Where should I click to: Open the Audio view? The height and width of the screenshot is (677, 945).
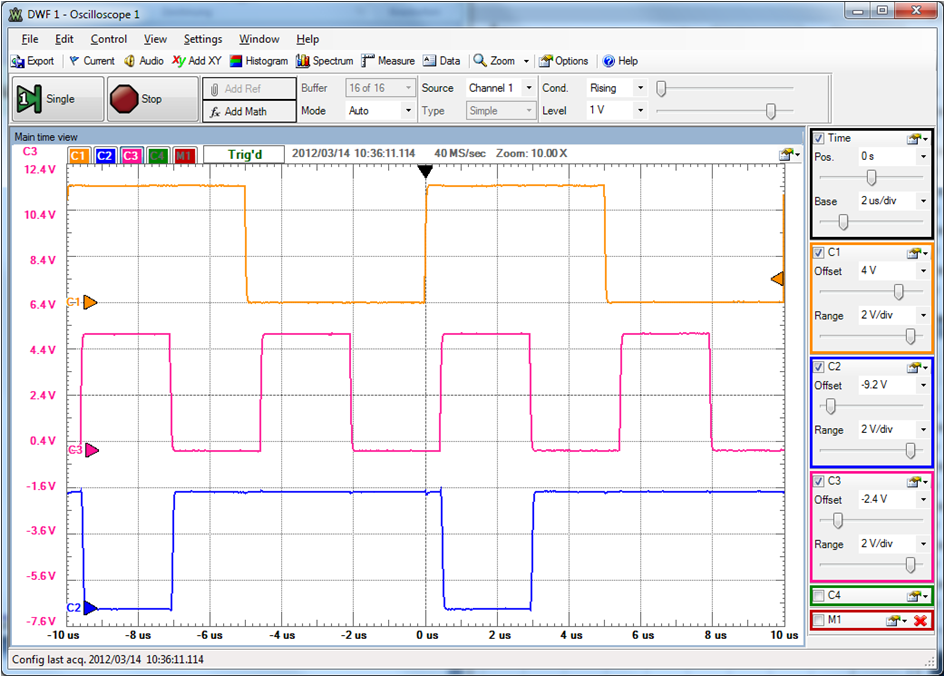click(x=144, y=61)
